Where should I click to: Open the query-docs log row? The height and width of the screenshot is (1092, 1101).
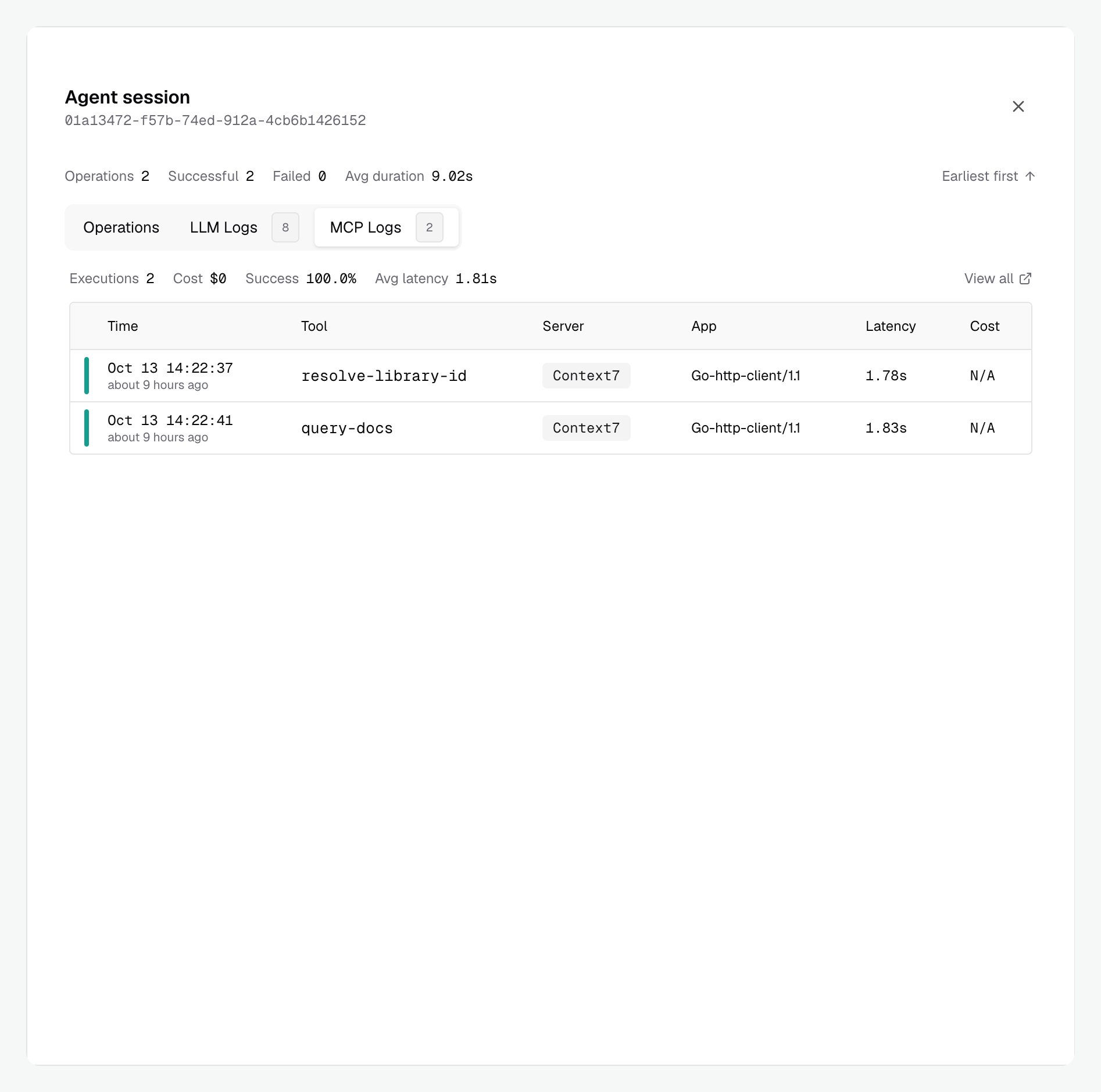click(550, 428)
